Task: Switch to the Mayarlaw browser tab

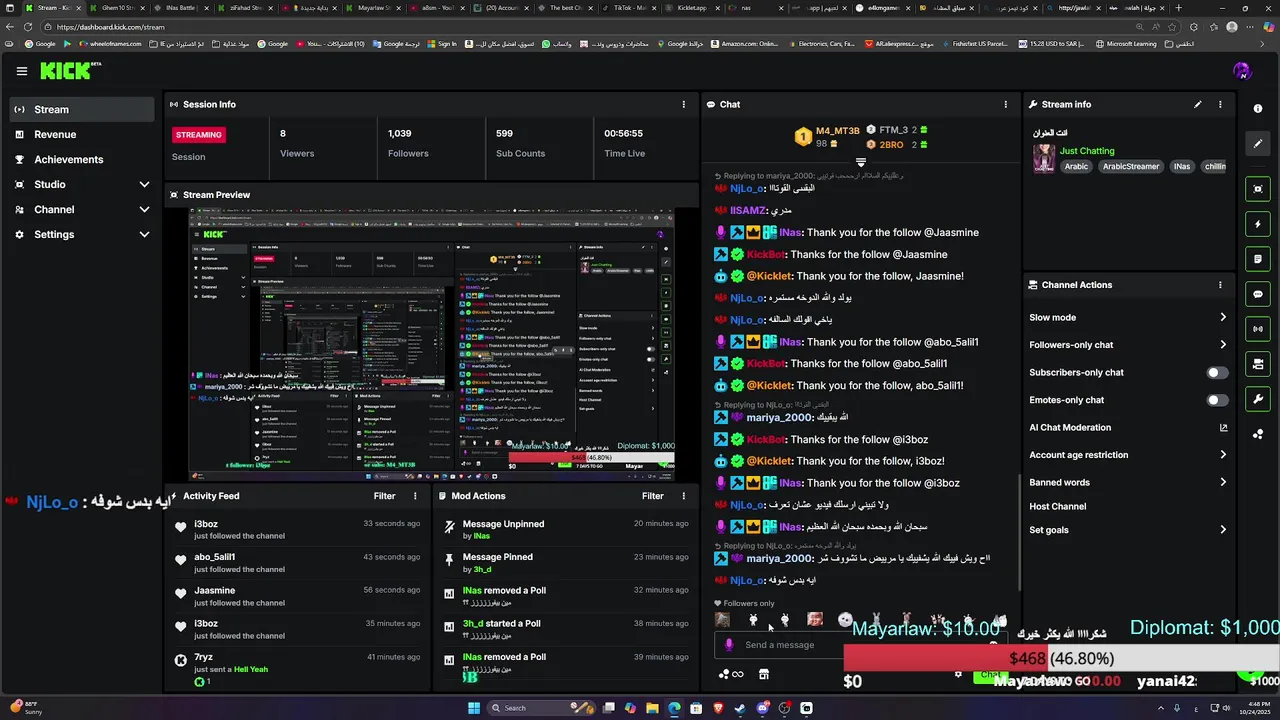Action: click(x=372, y=8)
